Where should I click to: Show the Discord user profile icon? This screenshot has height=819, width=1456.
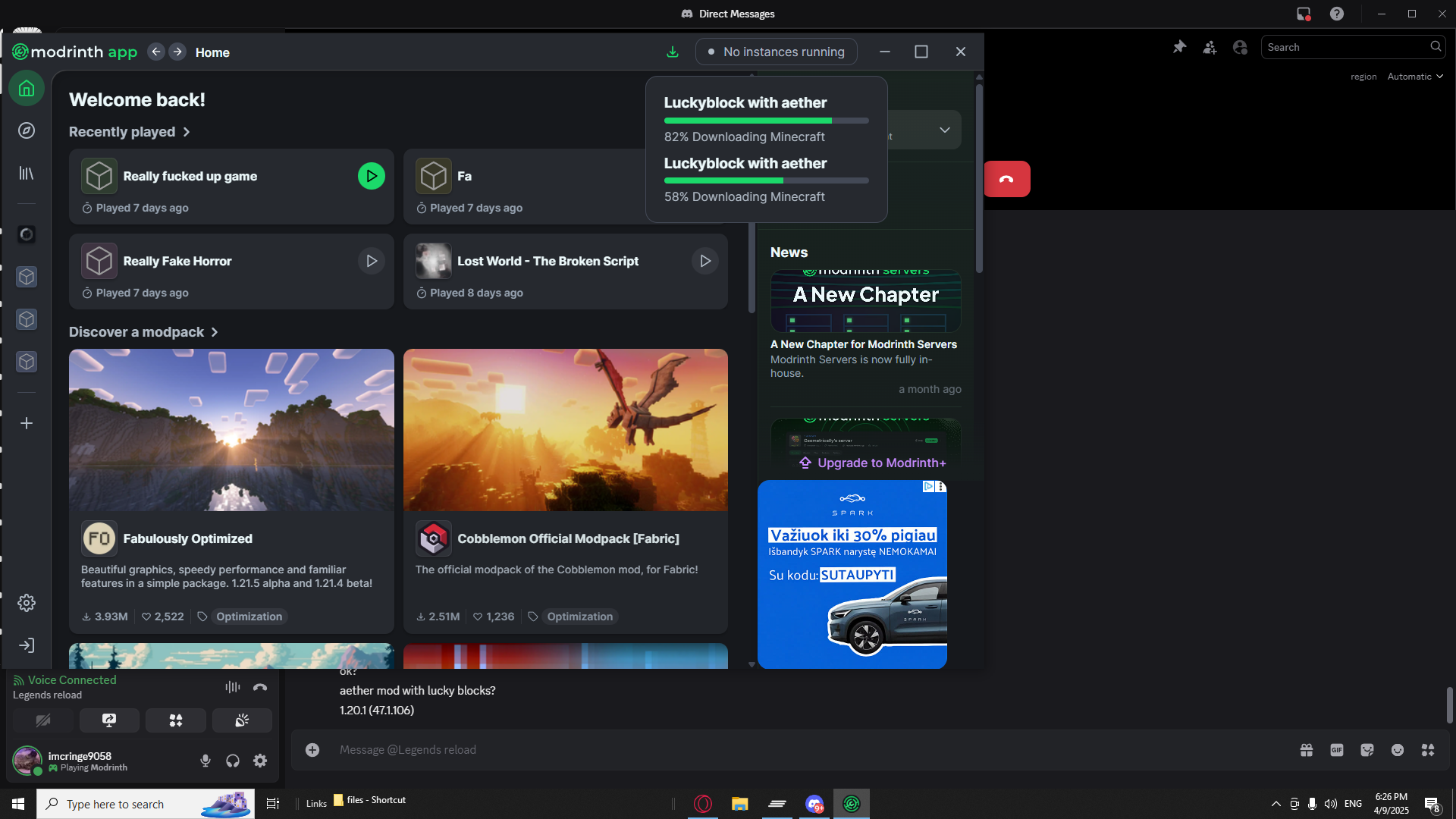pyautogui.click(x=1240, y=47)
